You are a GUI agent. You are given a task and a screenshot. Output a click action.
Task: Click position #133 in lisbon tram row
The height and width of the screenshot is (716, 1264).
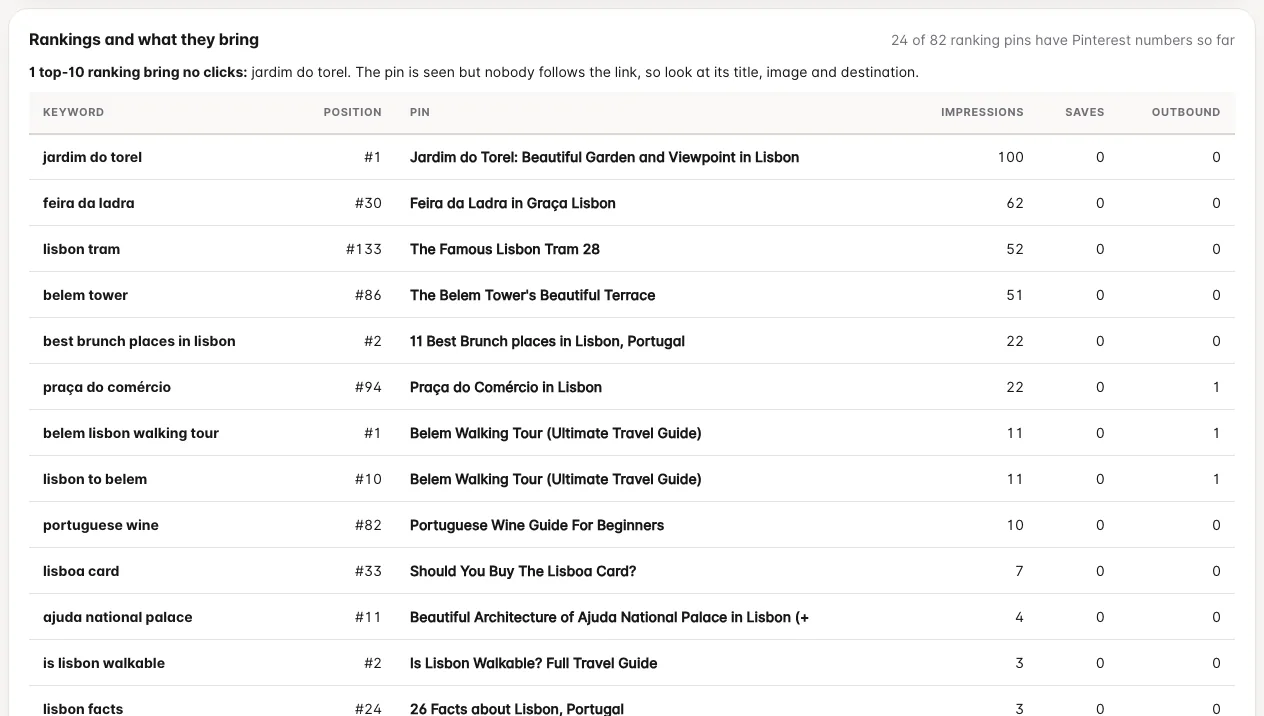click(x=364, y=249)
